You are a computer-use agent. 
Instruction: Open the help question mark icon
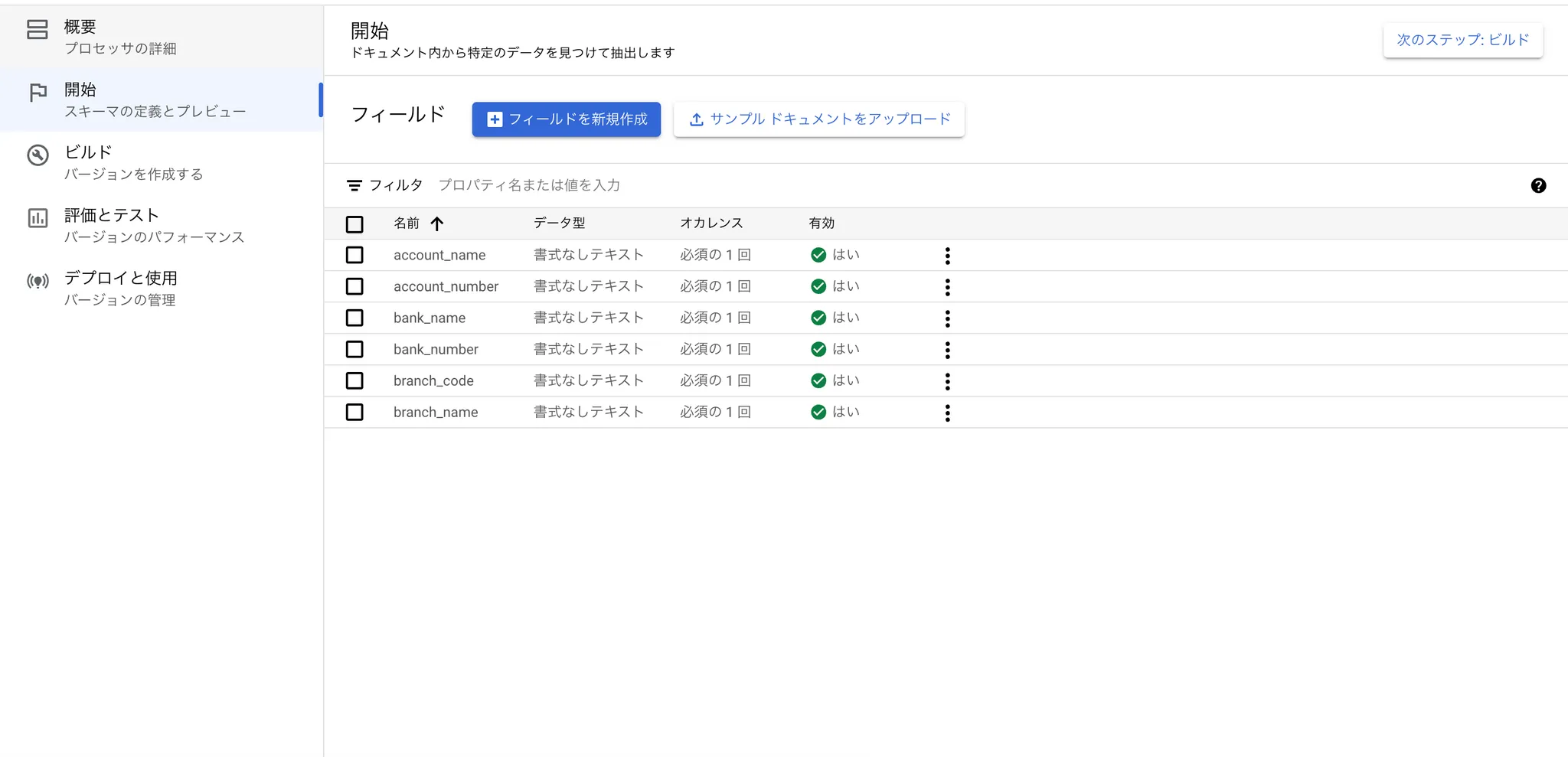pyautogui.click(x=1538, y=185)
